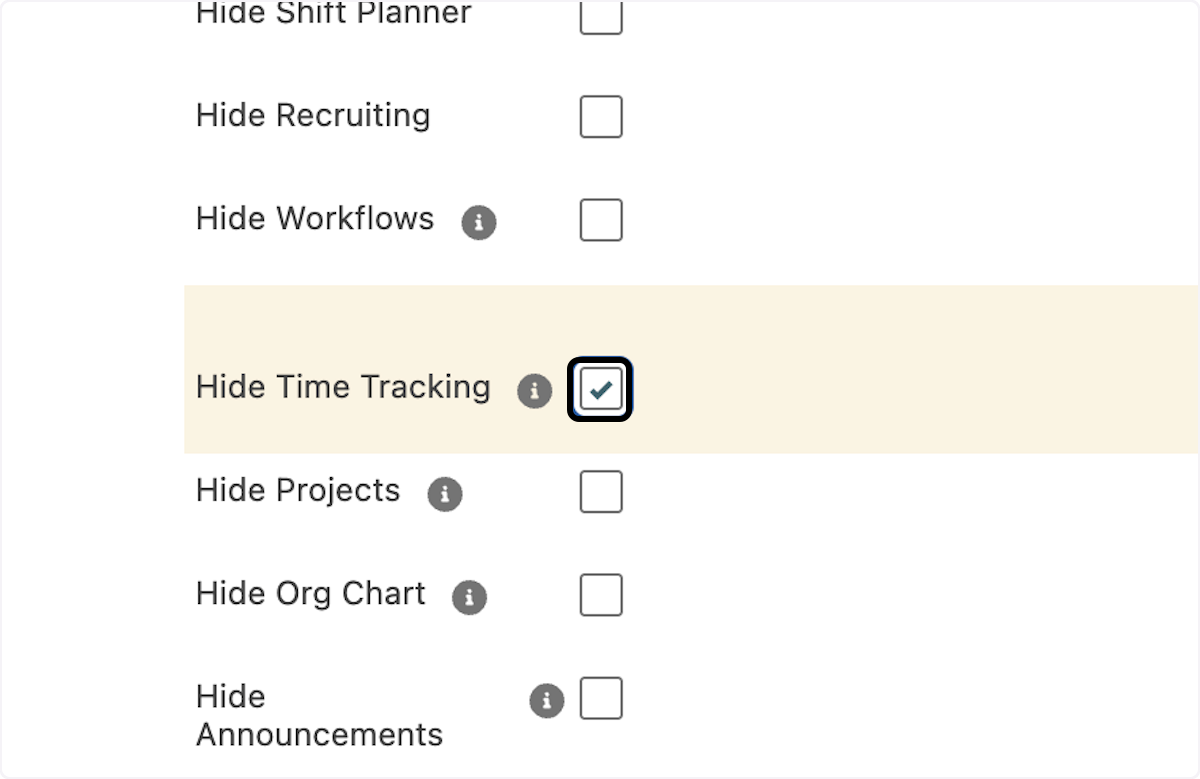
Task: Open the Hide Time Tracking info tooltip
Action: [x=535, y=392]
